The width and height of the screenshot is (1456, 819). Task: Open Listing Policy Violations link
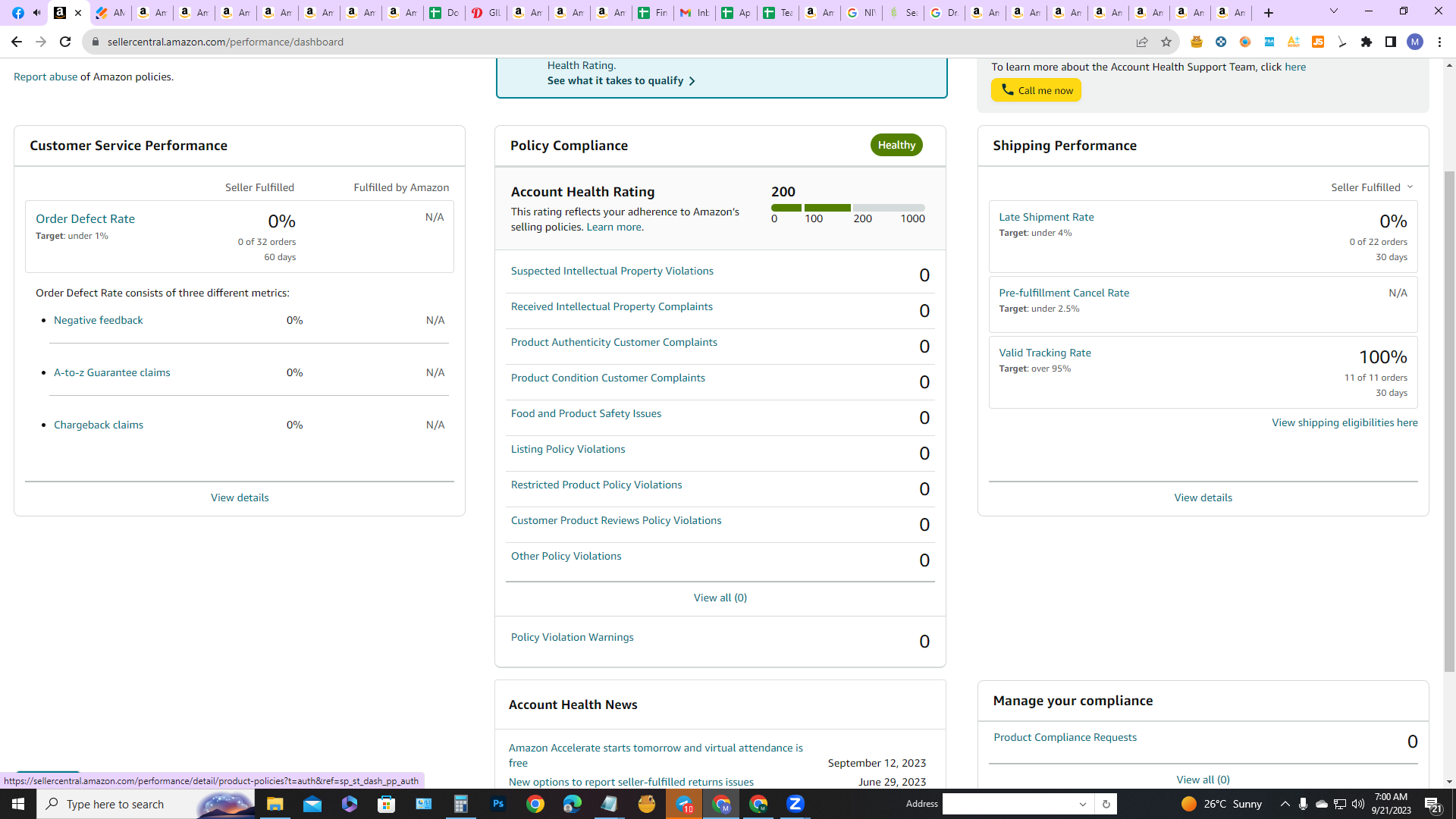pos(568,449)
